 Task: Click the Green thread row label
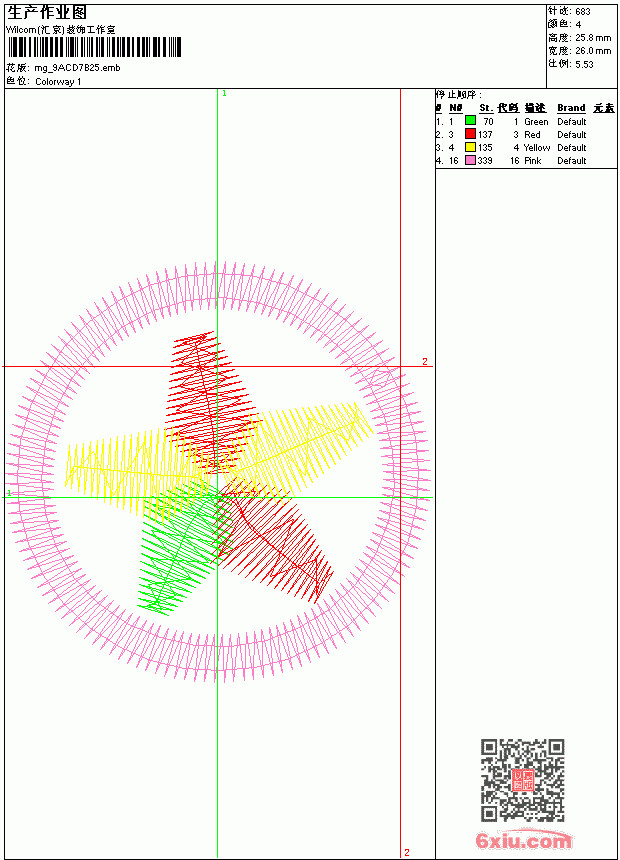(x=536, y=122)
